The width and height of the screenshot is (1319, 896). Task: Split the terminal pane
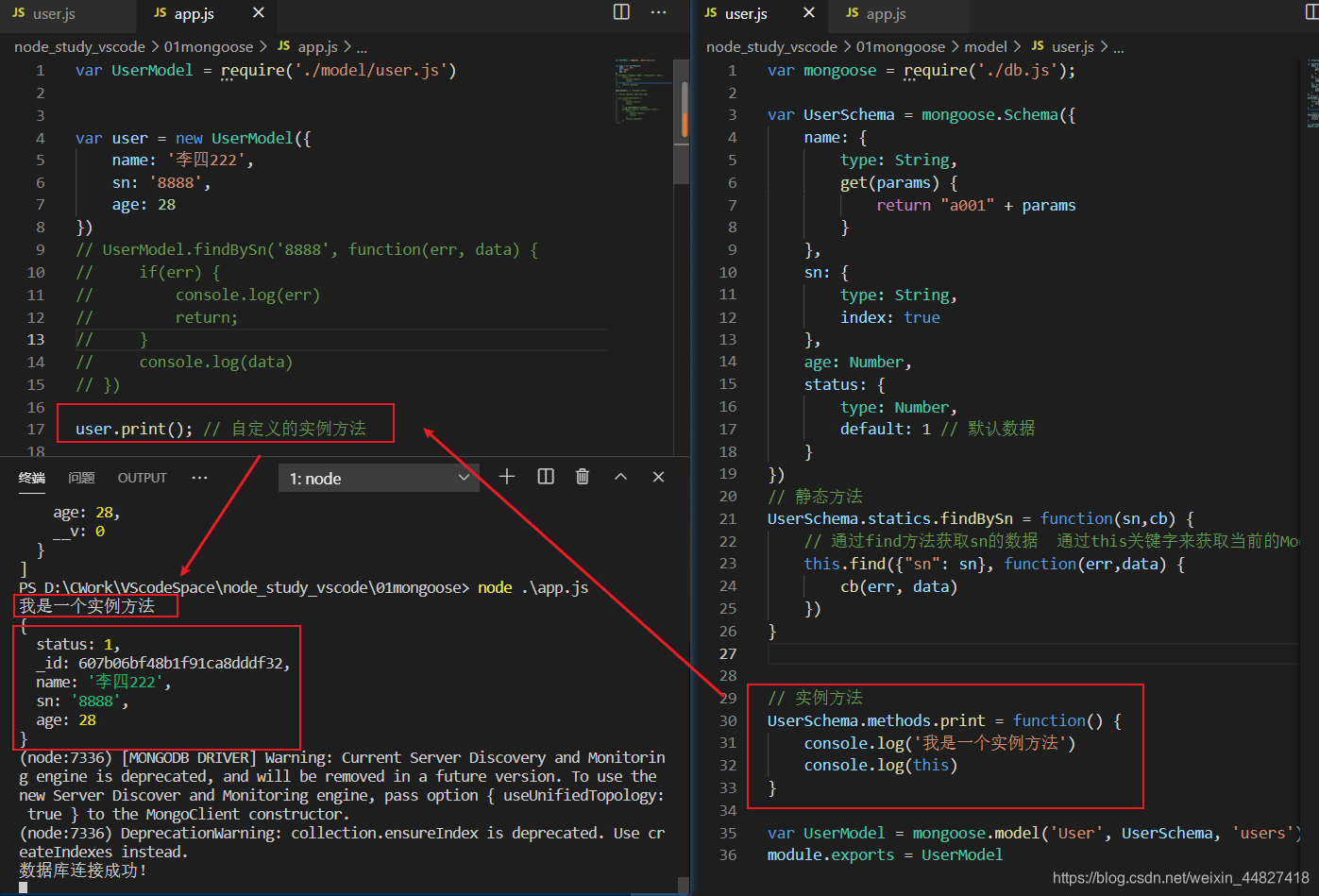pos(546,477)
